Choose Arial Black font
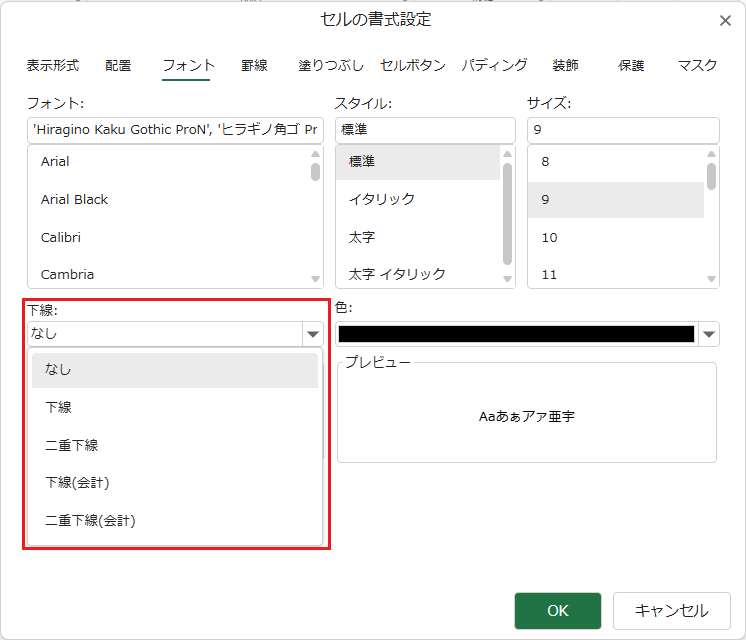 pyautogui.click(x=168, y=199)
